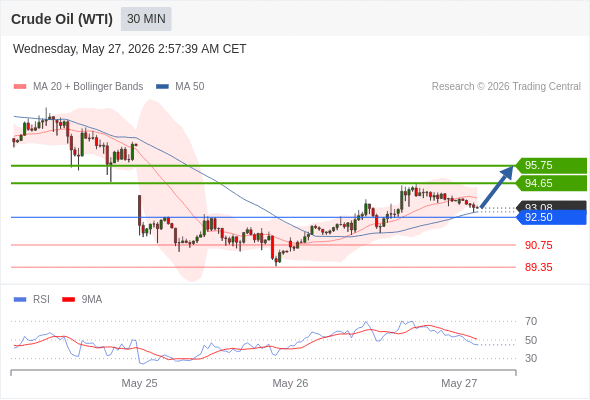Click the RSI legend swatch

click(x=20, y=300)
